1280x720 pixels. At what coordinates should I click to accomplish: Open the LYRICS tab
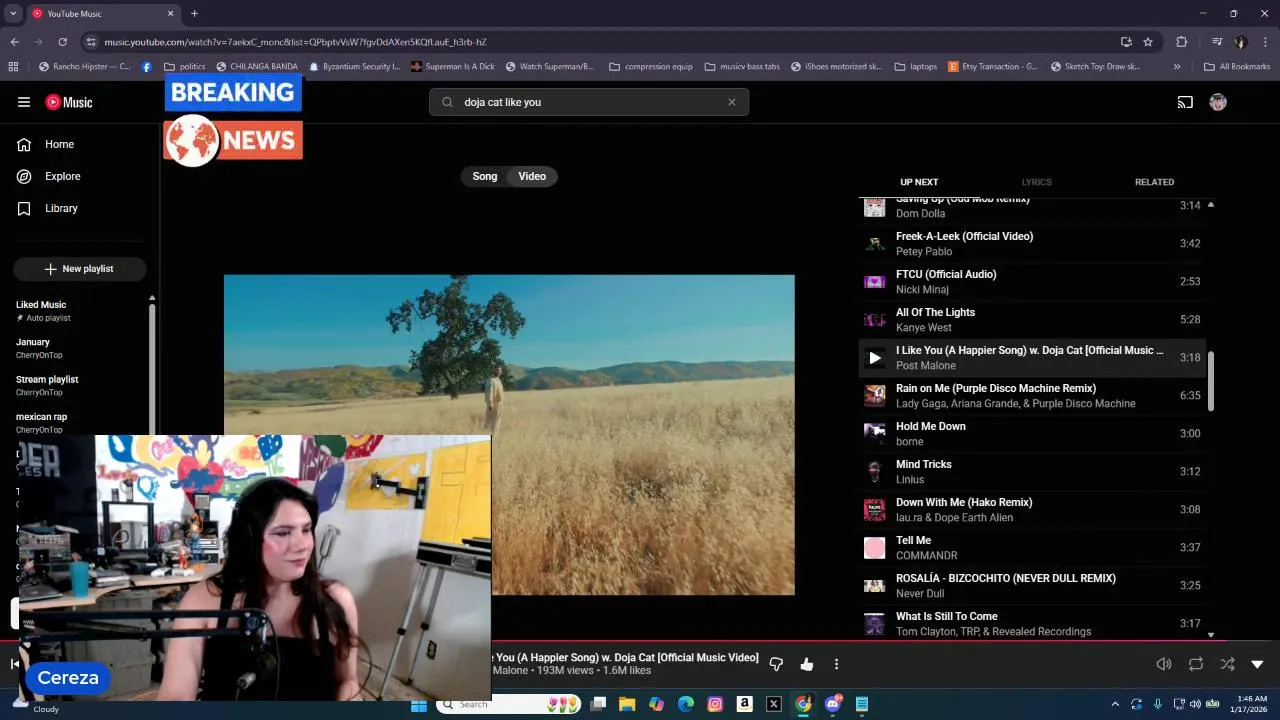(1036, 182)
